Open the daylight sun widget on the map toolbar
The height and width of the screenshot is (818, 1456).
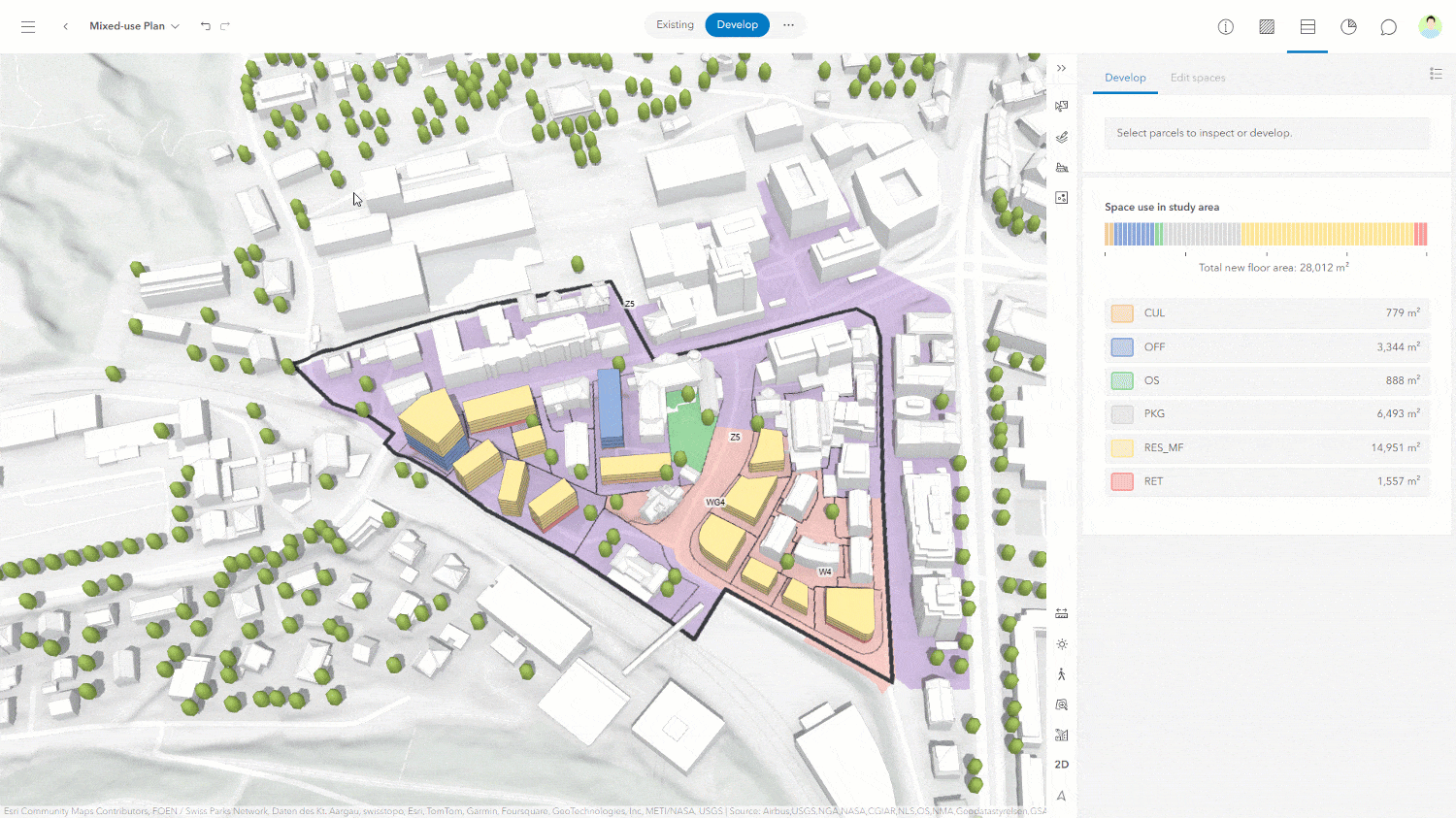click(x=1061, y=643)
